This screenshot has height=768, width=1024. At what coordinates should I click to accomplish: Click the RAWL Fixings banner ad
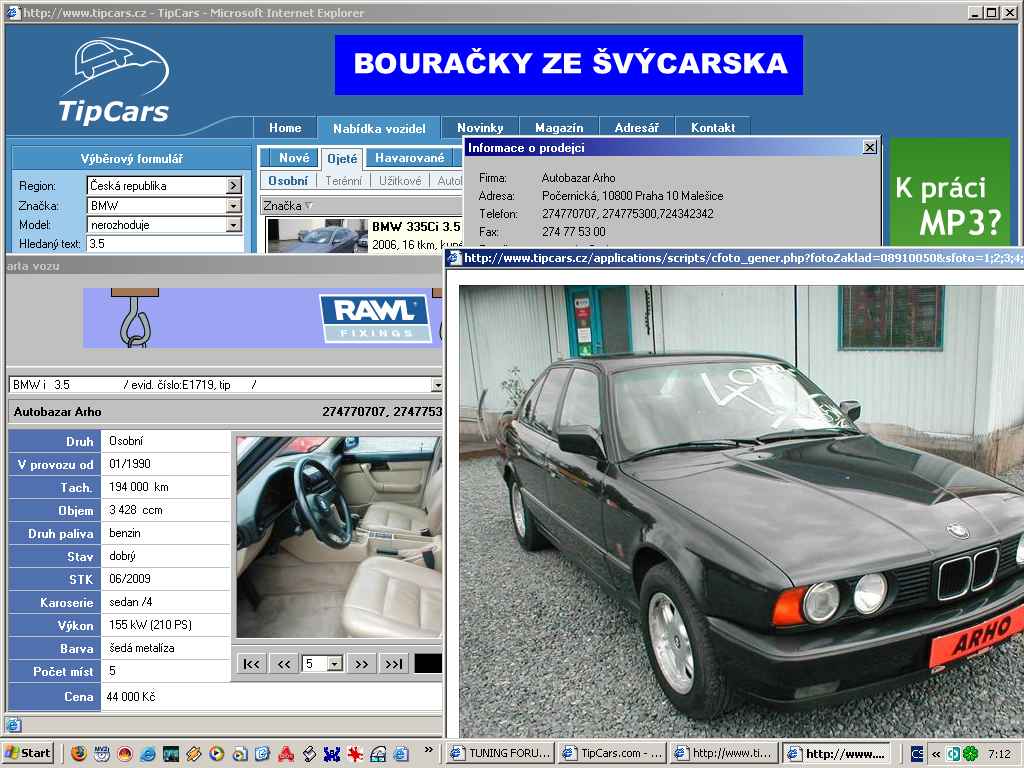[263, 317]
